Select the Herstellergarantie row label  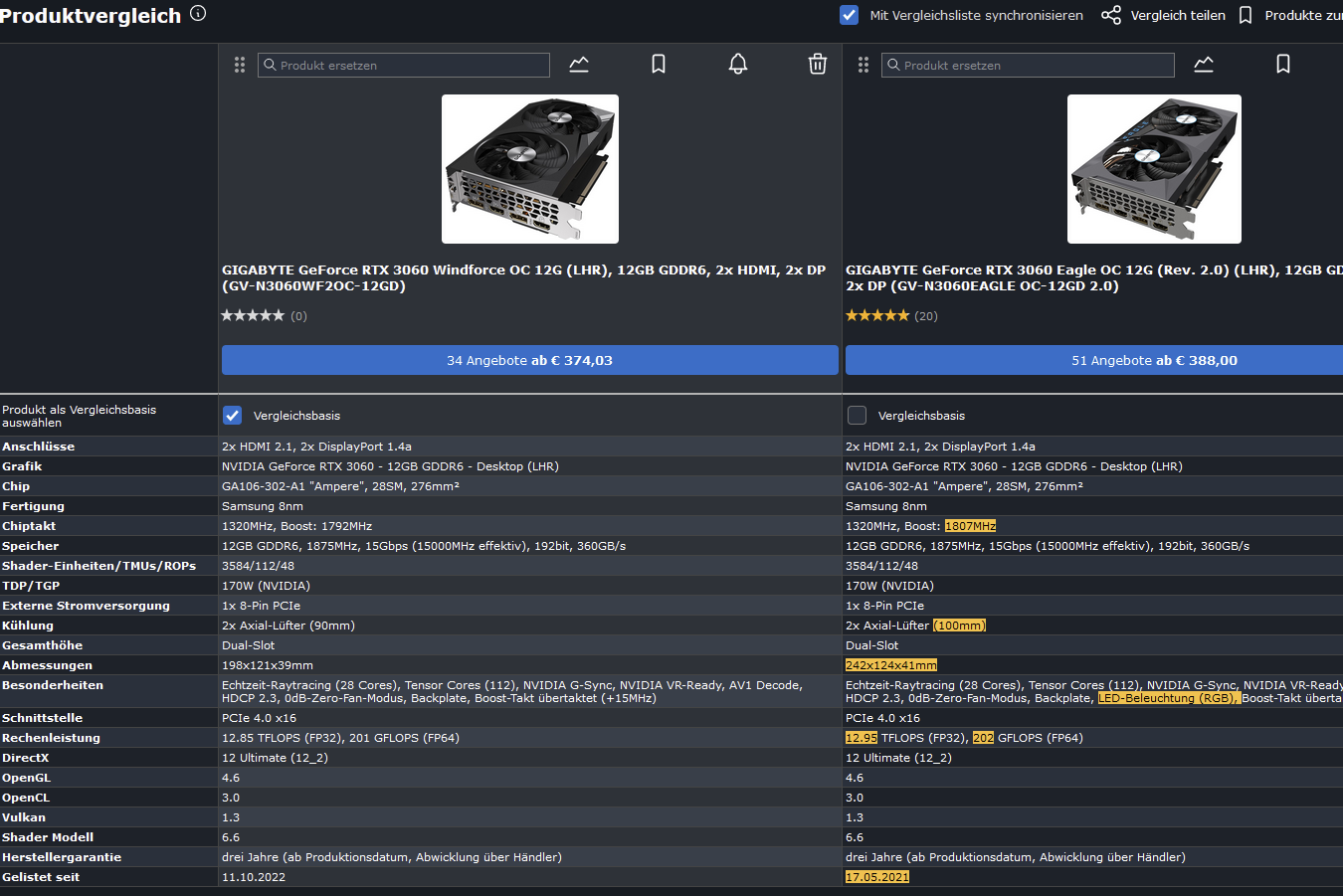click(x=62, y=857)
